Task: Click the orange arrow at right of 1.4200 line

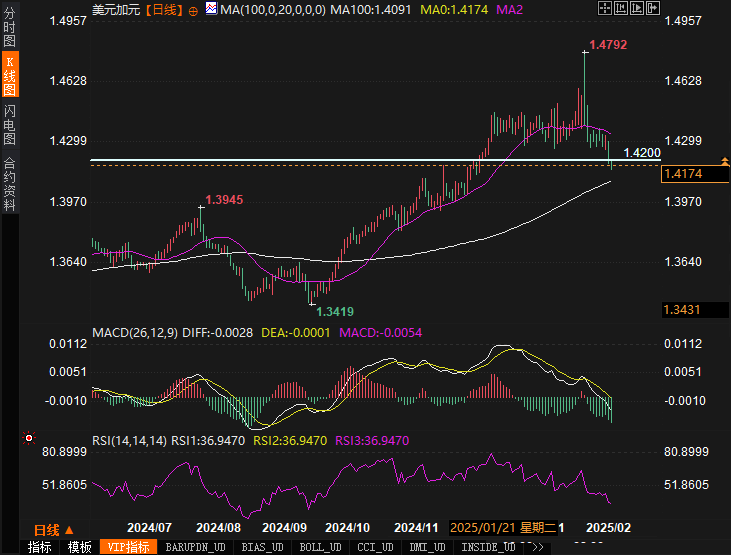Action: tap(724, 160)
